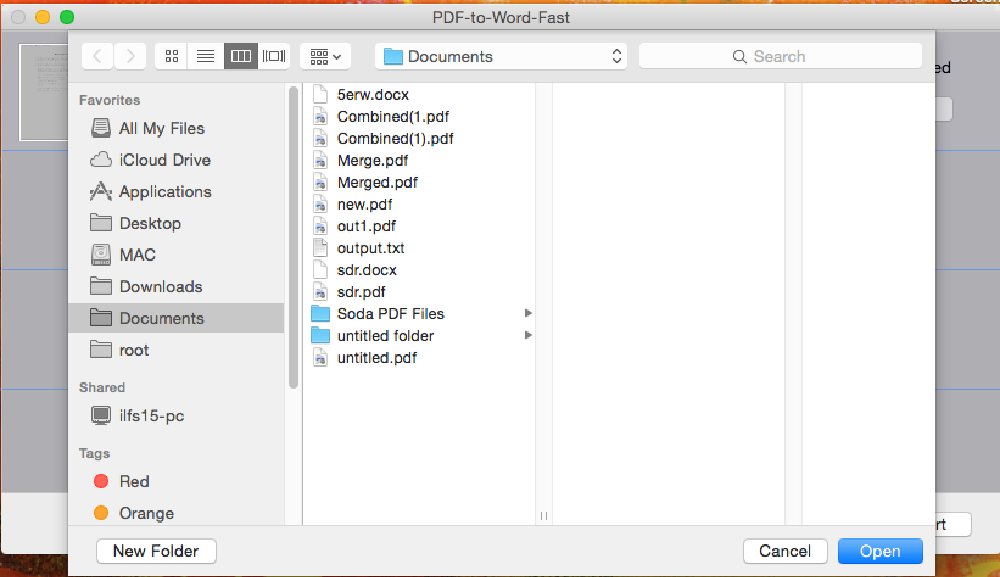Viewport: 1000px width, 577px height.
Task: Switch to column view
Action: (240, 56)
